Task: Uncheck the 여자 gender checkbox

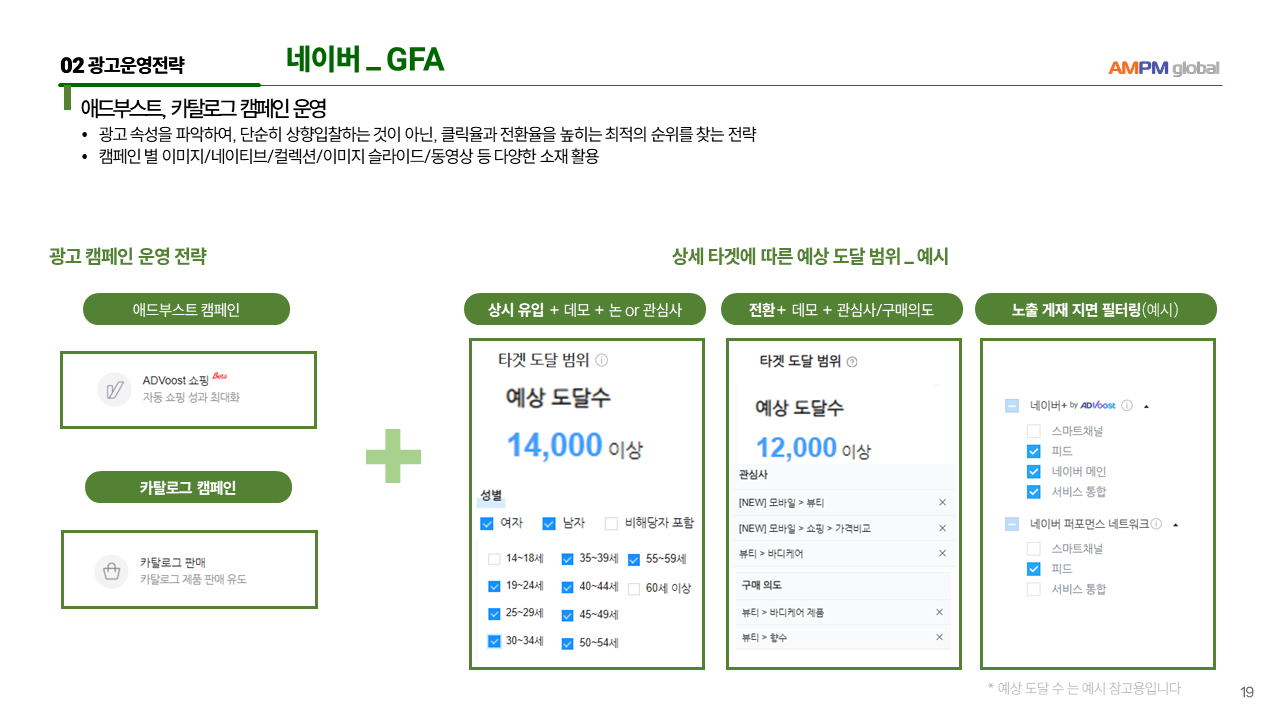Action: click(487, 523)
